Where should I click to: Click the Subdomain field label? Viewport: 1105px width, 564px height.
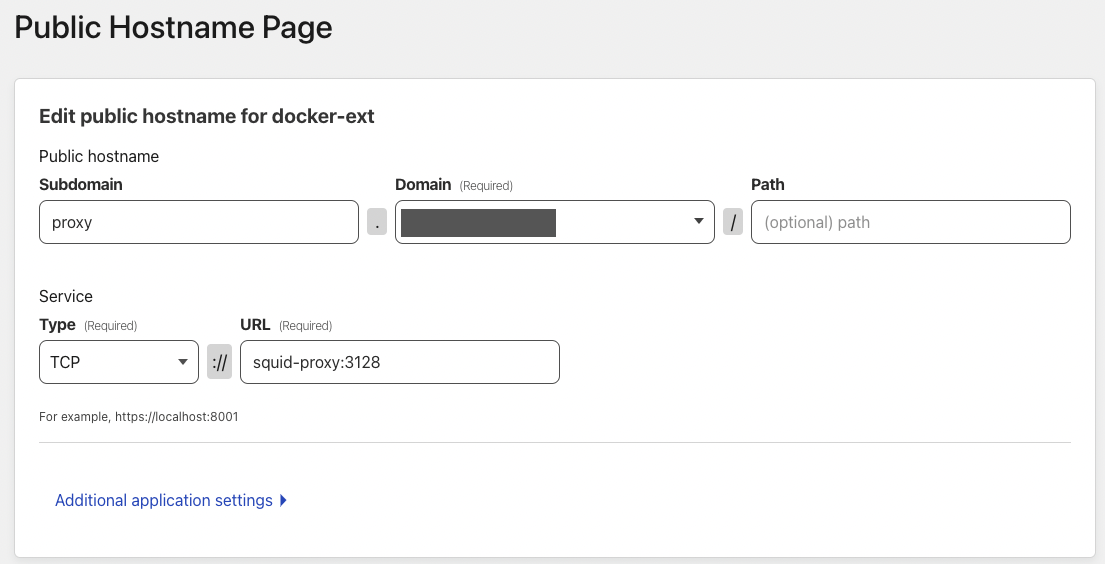click(81, 185)
